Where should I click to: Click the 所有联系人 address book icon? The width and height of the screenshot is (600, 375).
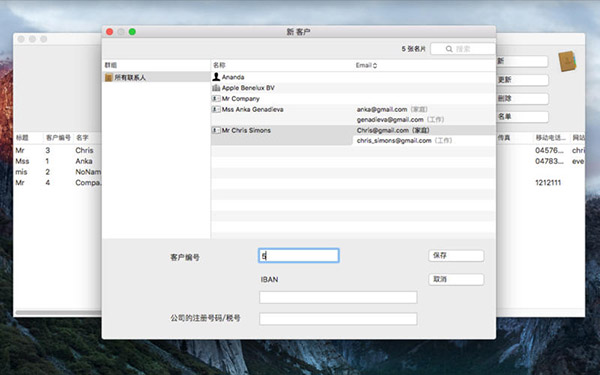click(109, 78)
